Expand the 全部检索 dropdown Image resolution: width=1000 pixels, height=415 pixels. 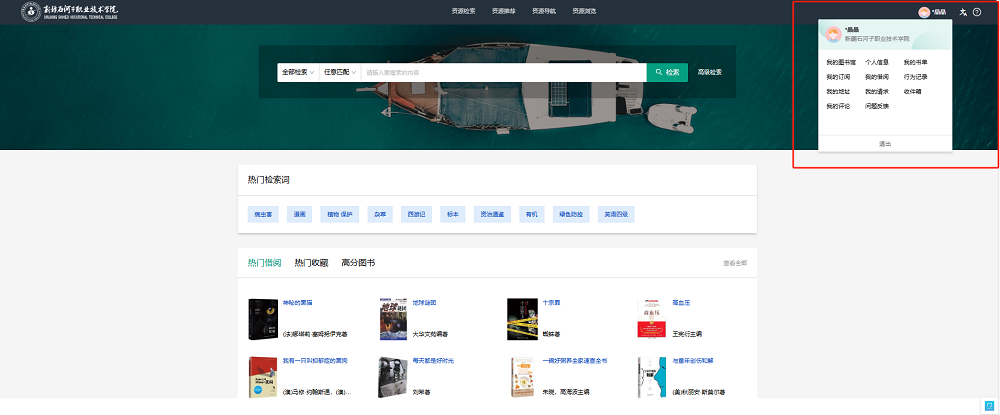coord(298,72)
